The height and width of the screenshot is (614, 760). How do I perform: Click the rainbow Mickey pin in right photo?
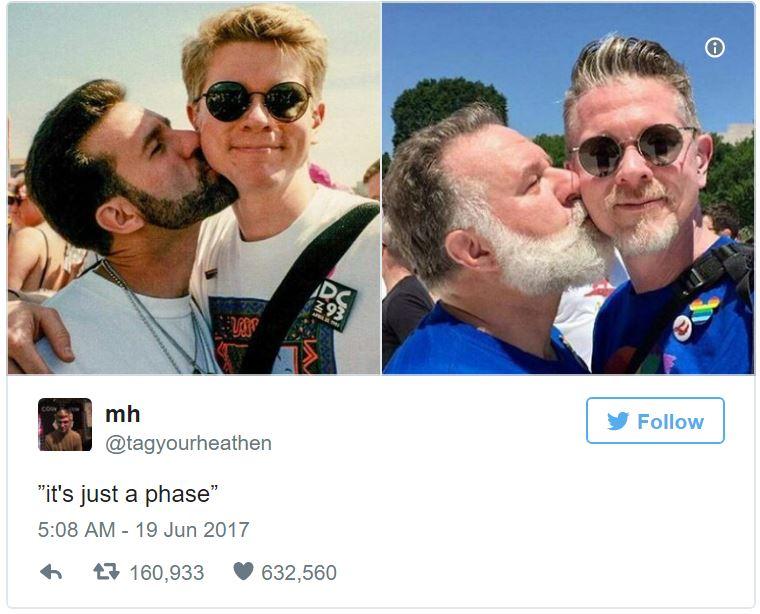[x=705, y=309]
